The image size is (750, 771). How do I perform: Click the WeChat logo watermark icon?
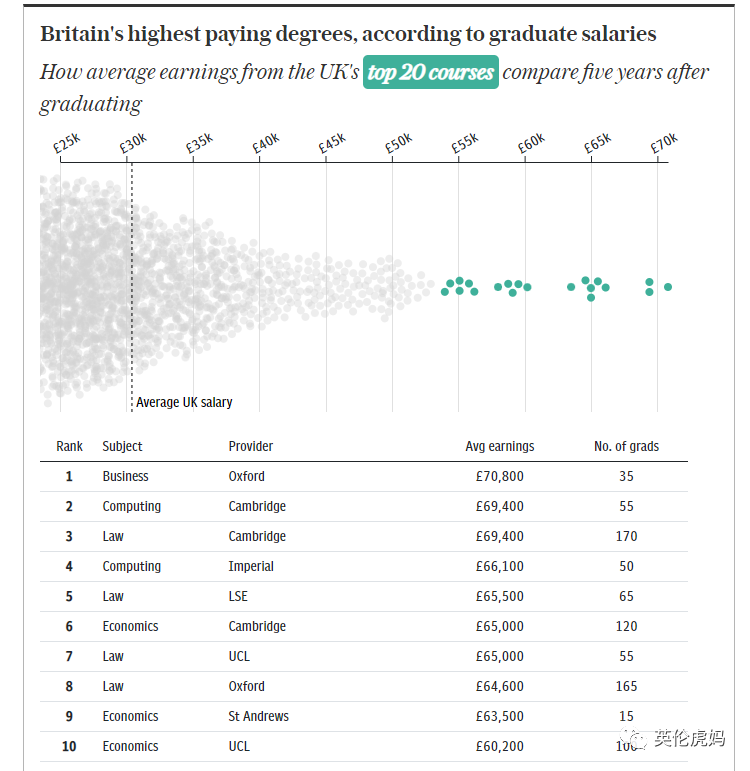[x=636, y=740]
